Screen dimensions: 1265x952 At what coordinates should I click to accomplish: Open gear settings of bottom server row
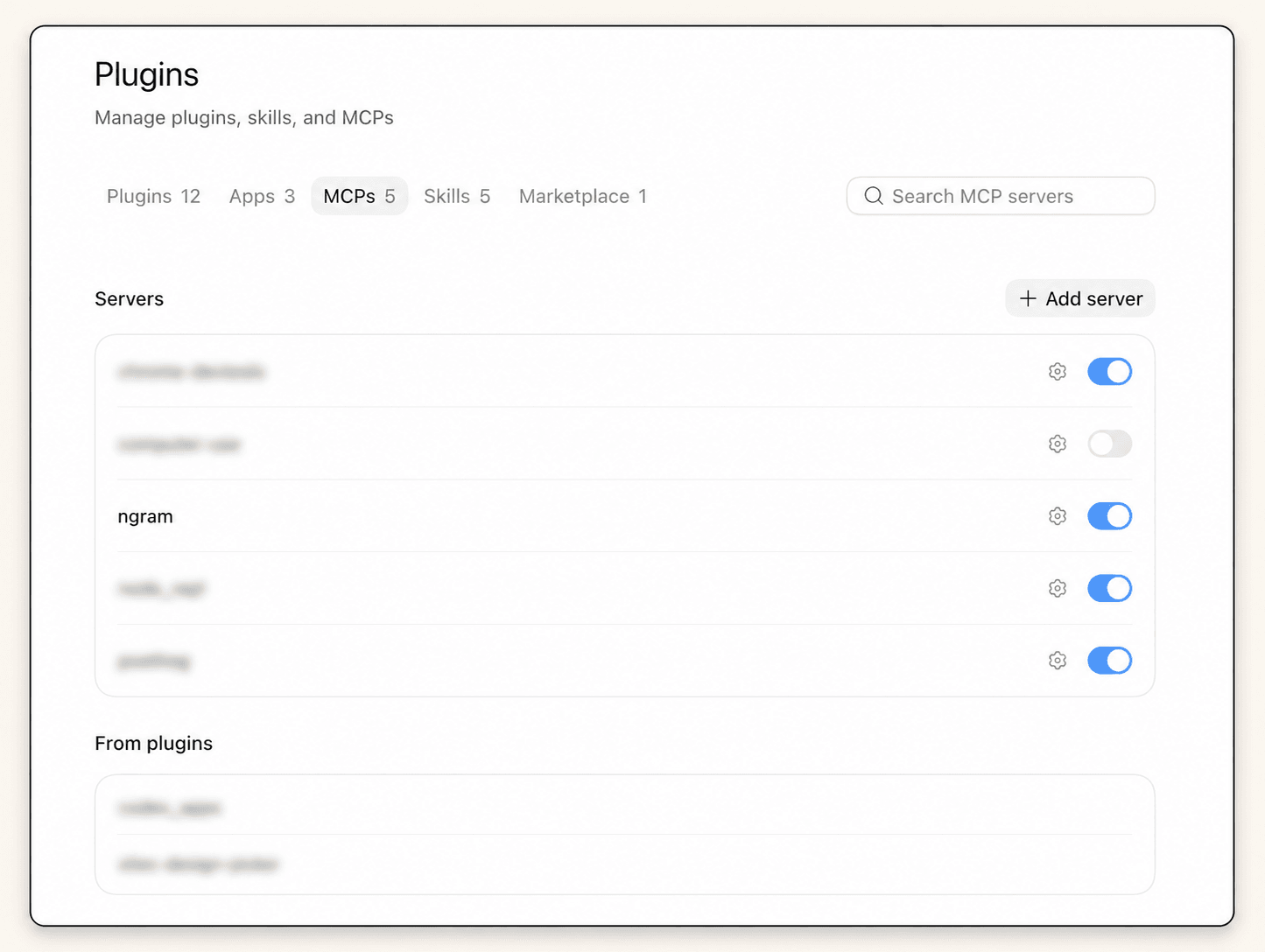point(1058,661)
